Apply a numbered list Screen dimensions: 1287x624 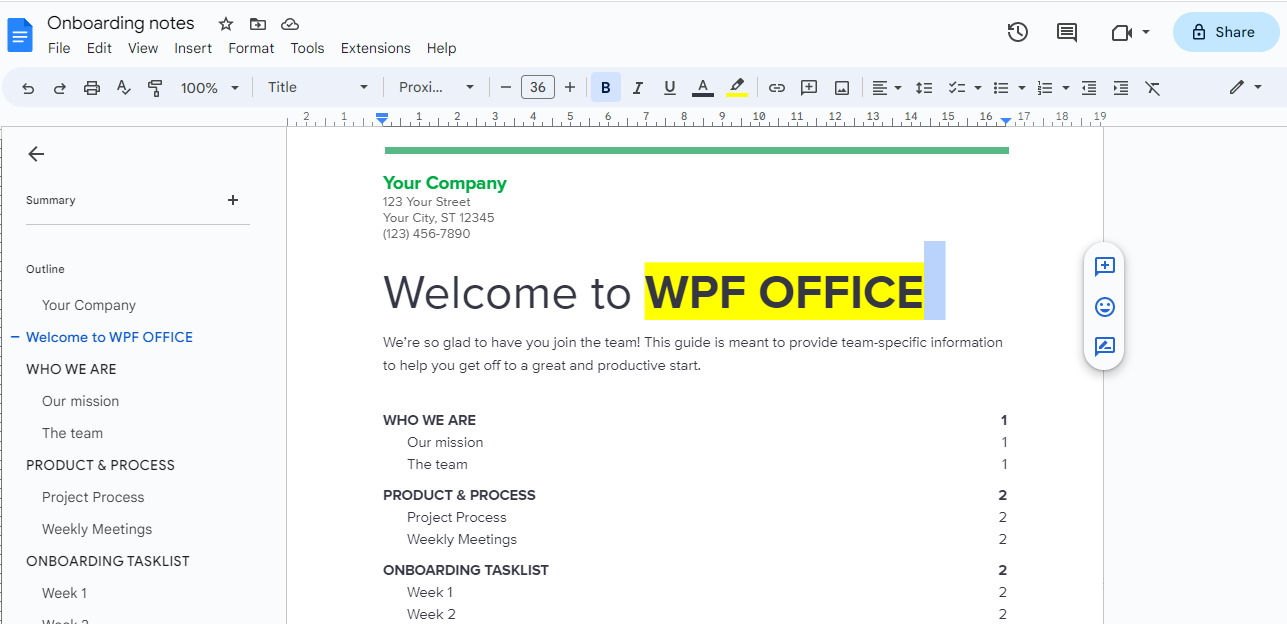pos(1045,88)
